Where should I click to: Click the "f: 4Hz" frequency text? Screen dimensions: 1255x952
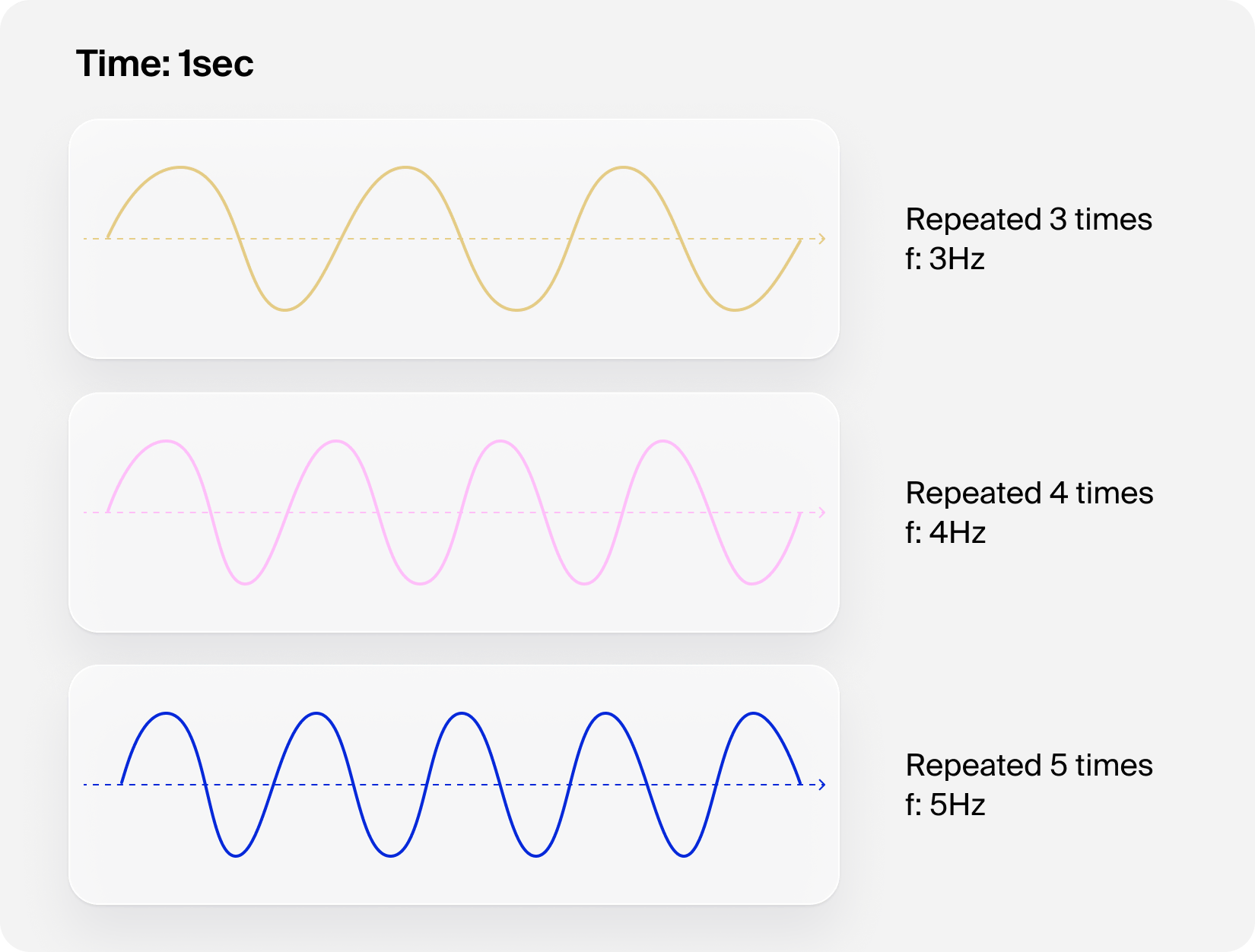pyautogui.click(x=945, y=533)
